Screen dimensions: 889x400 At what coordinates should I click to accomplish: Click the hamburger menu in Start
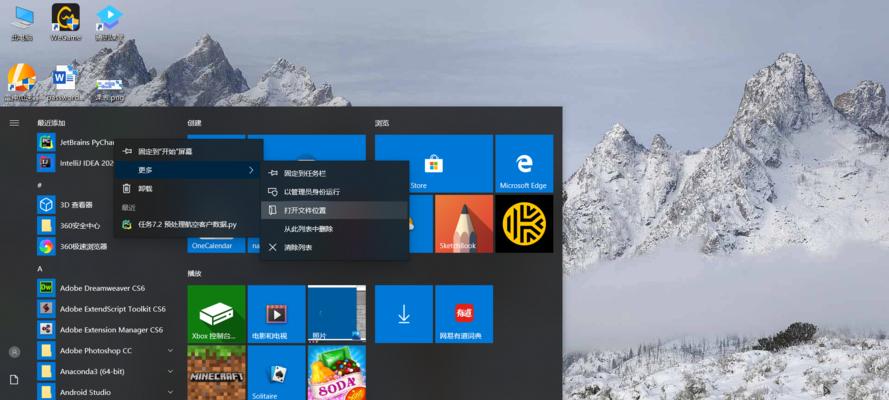(x=14, y=123)
